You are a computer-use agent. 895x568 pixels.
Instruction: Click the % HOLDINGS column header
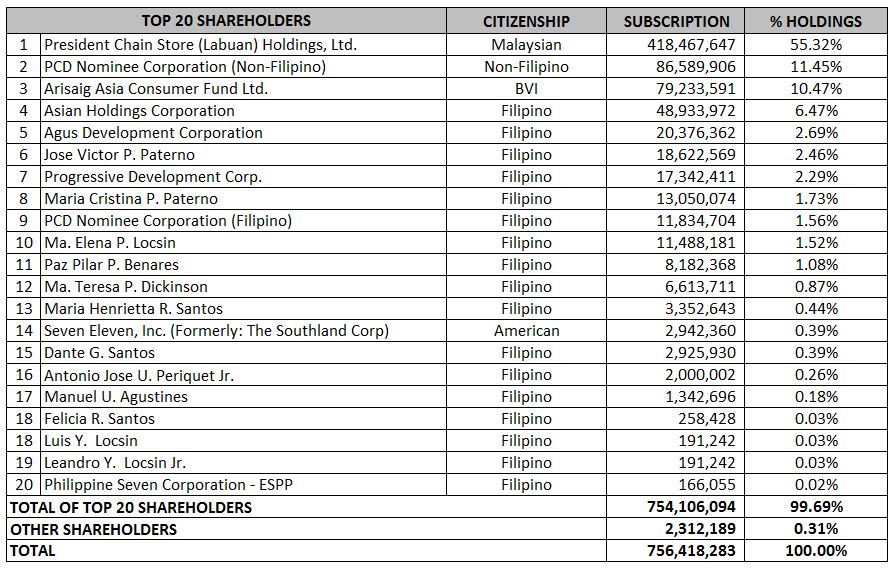(816, 21)
